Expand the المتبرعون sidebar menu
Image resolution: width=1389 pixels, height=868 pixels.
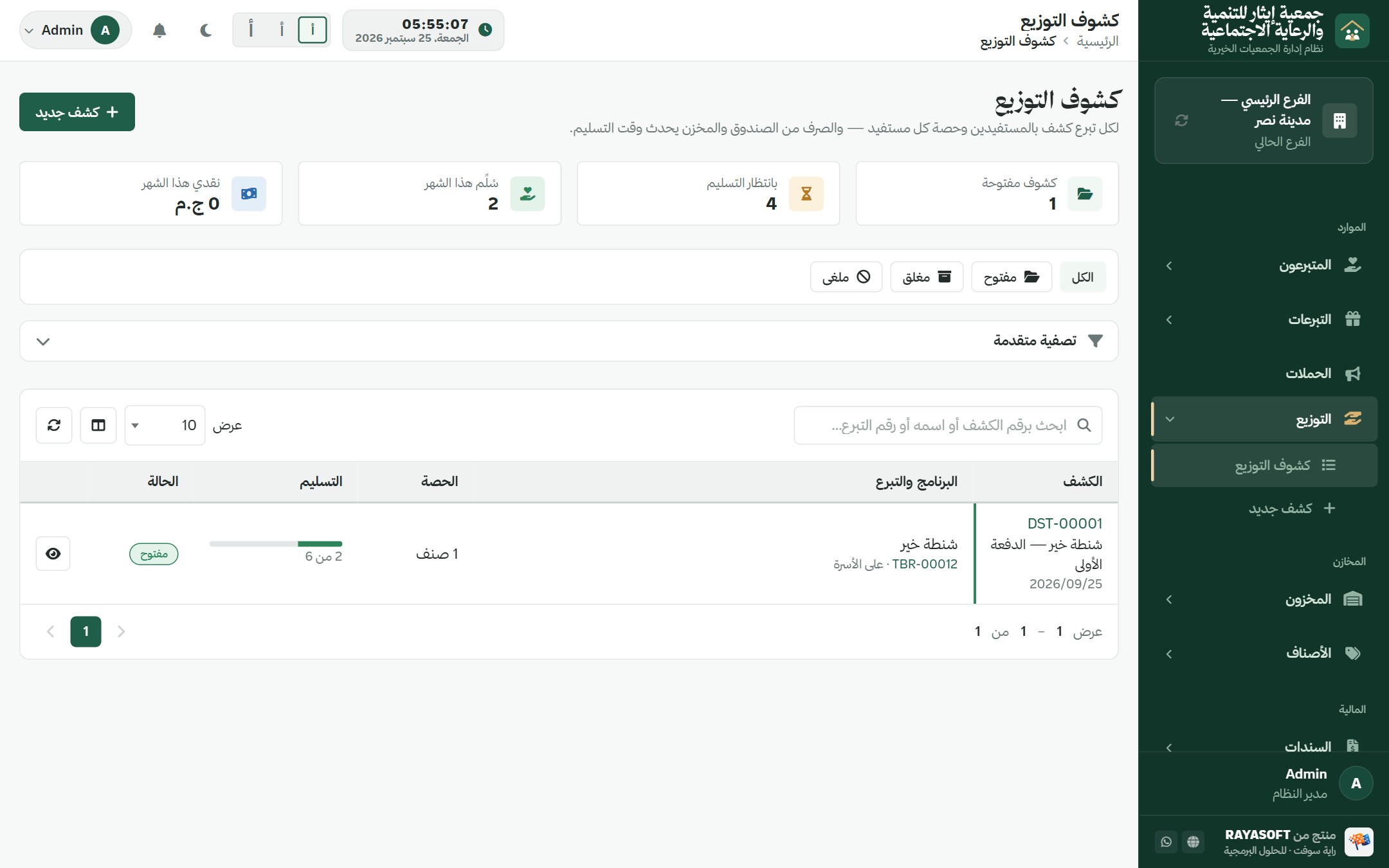1264,265
